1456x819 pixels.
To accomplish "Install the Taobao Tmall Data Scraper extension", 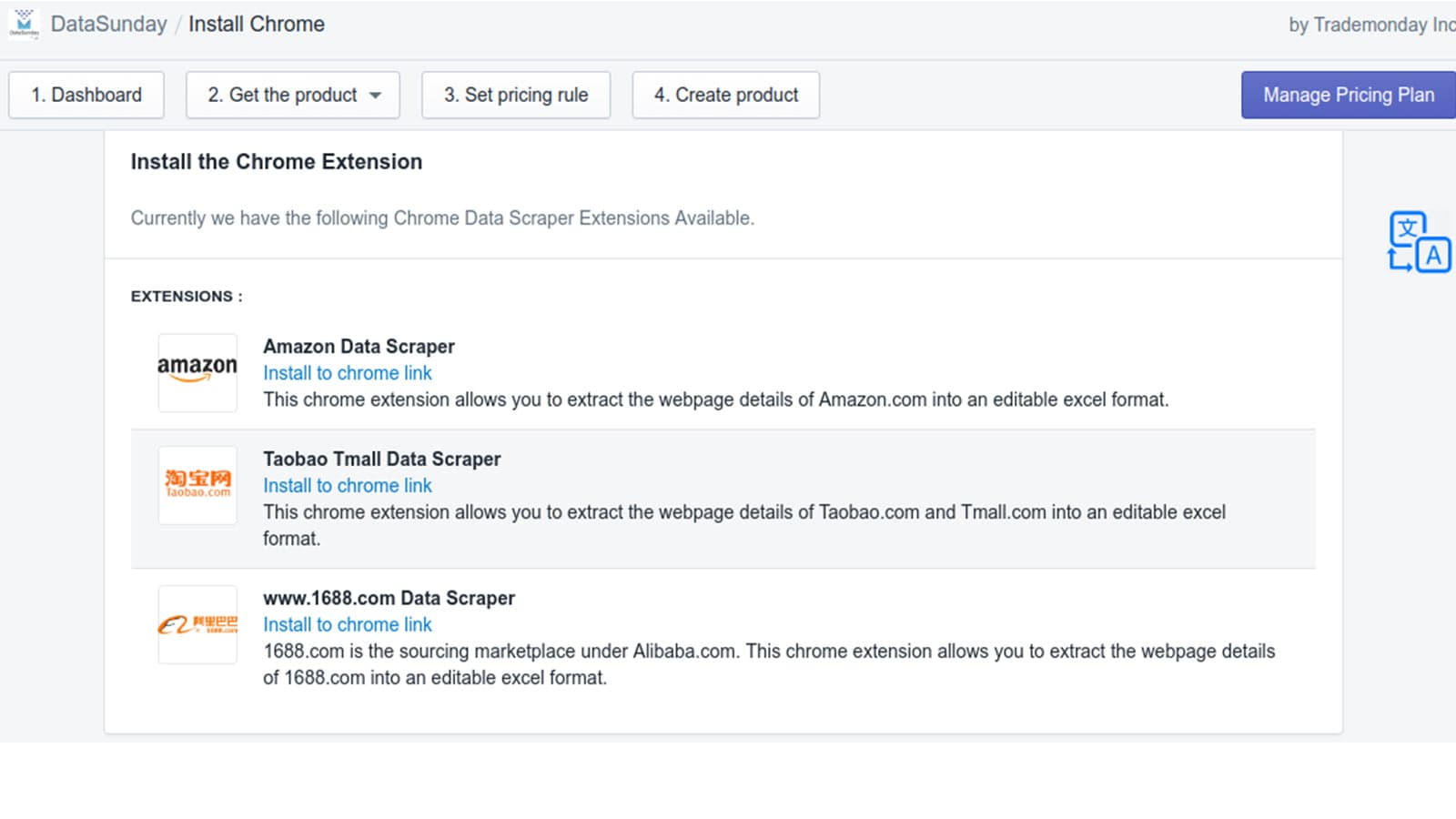I will pyautogui.click(x=347, y=485).
